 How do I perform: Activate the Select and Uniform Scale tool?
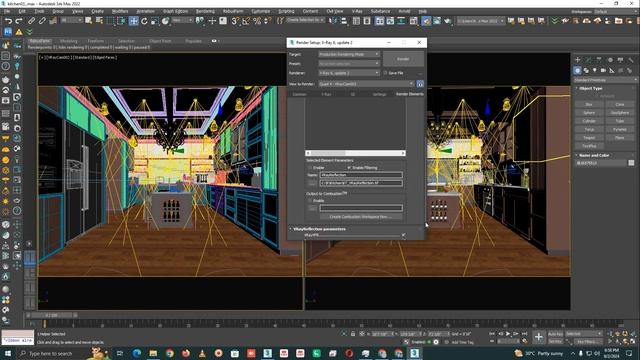[154, 21]
